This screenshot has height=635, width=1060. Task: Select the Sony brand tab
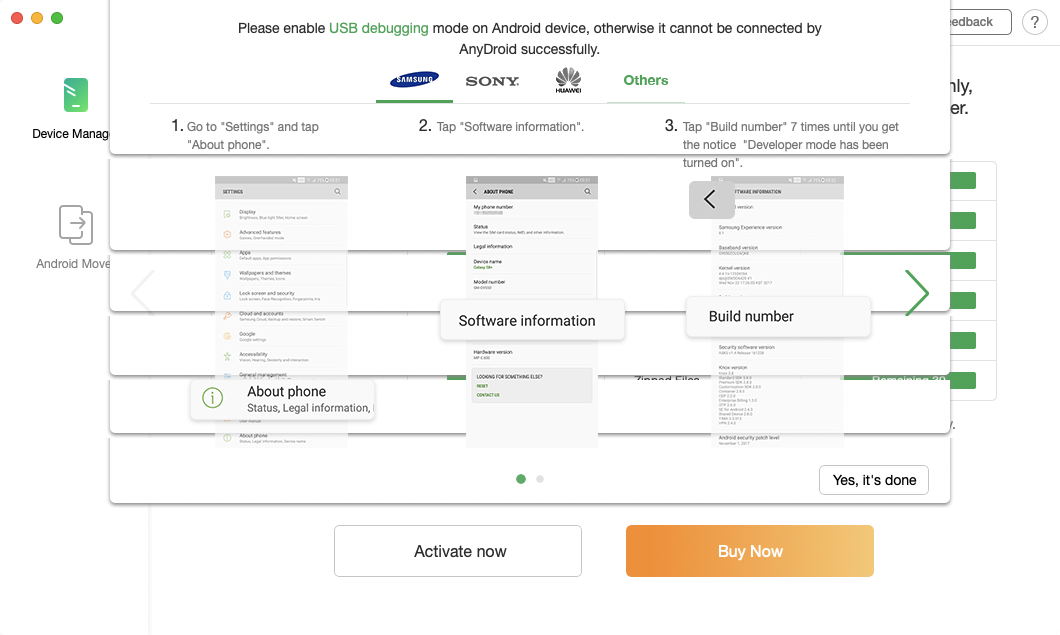tap(492, 81)
